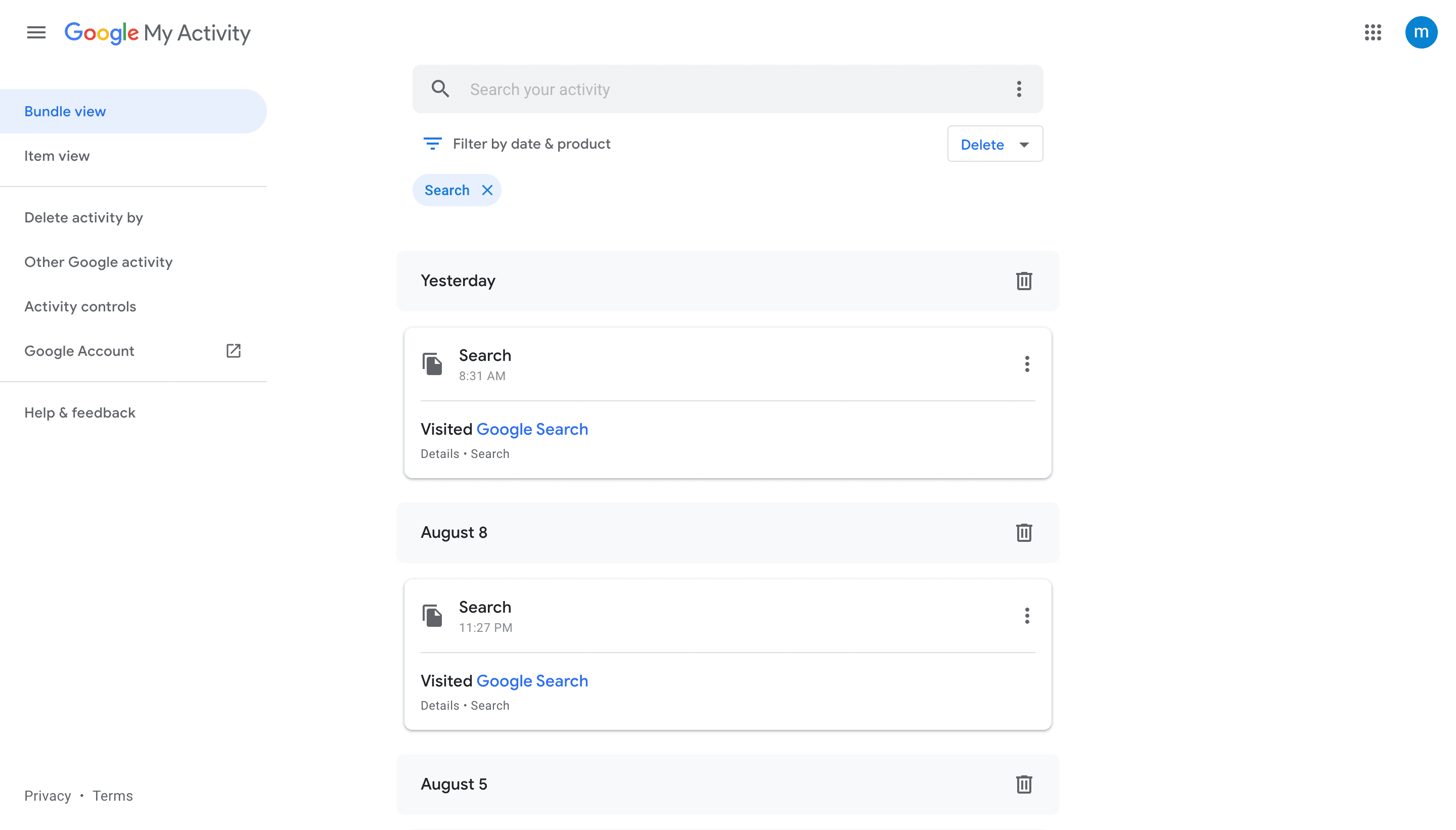The image size is (1456, 830).
Task: Open Help & feedback from sidebar
Action: 79,412
